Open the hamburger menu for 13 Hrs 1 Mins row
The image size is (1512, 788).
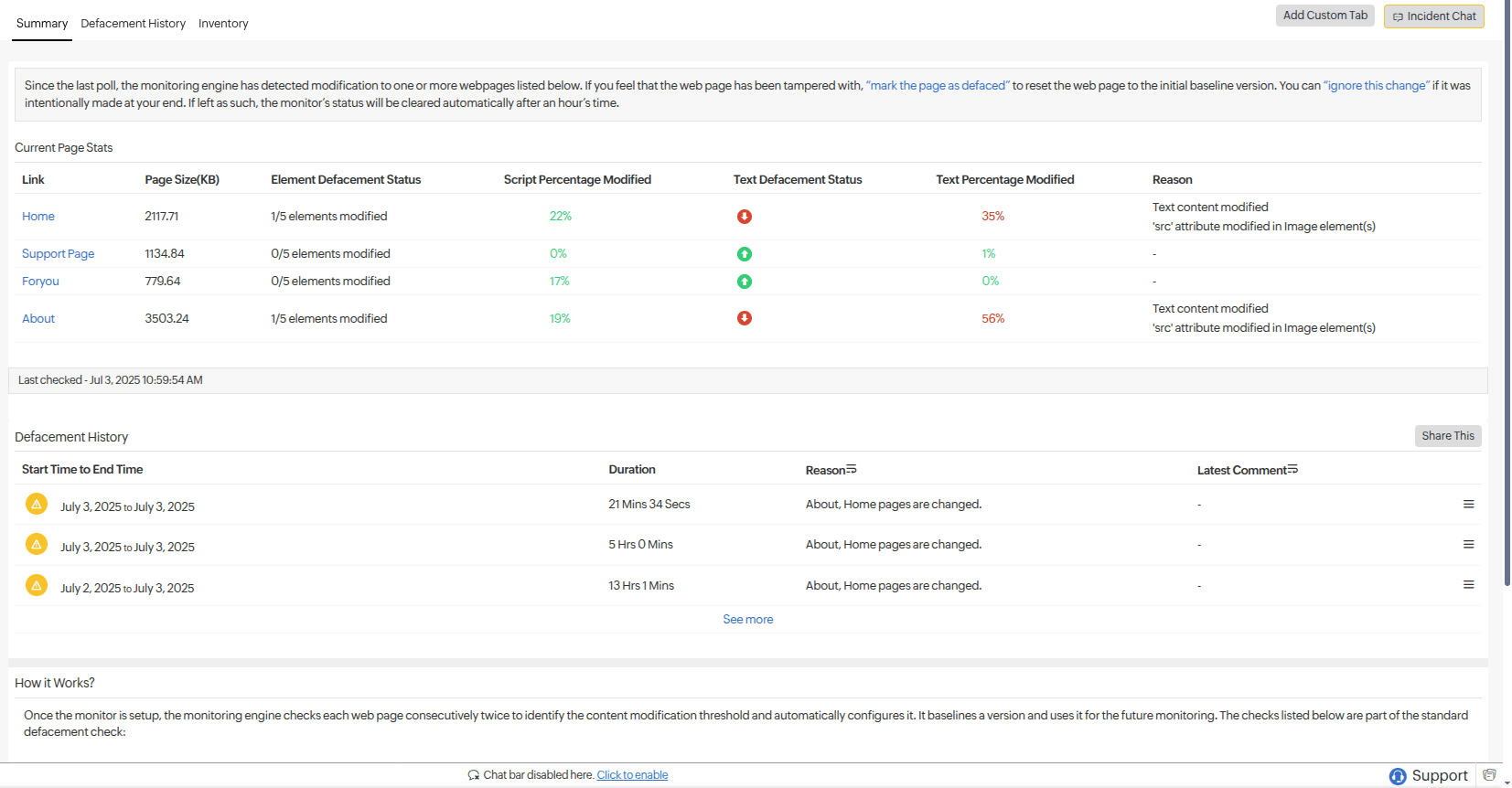coord(1468,585)
